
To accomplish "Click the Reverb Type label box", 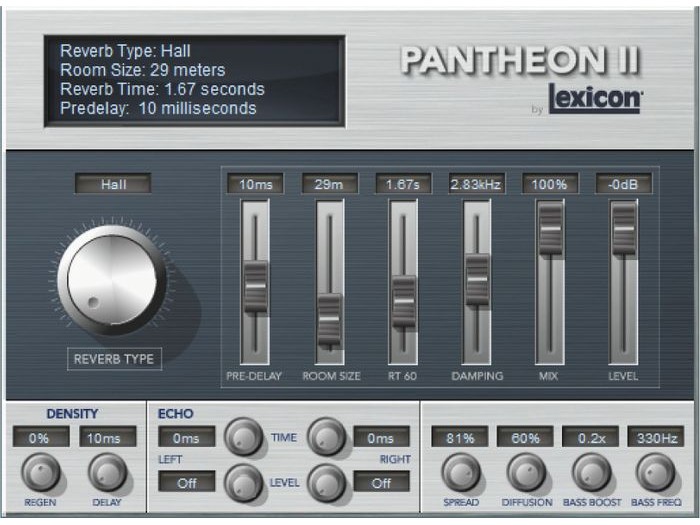I will (114, 359).
